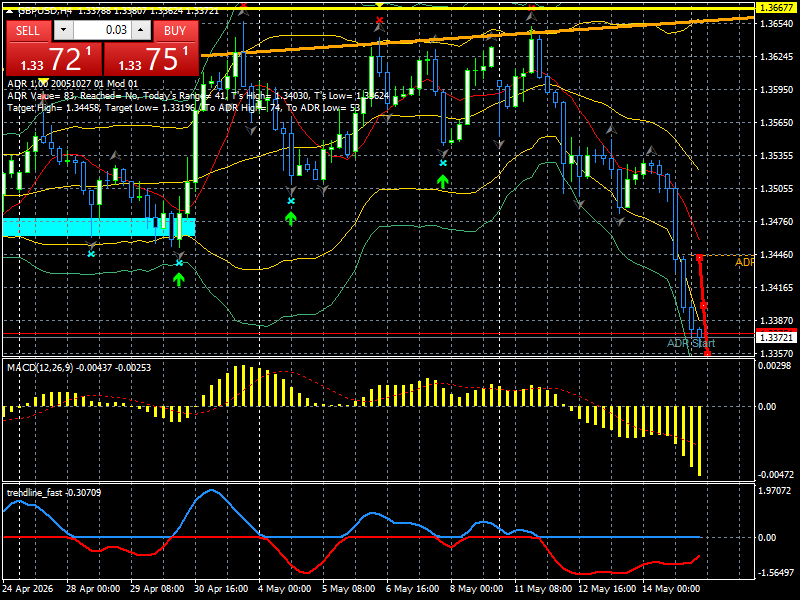Click the 11 May 08:00 time label

click(x=543, y=588)
